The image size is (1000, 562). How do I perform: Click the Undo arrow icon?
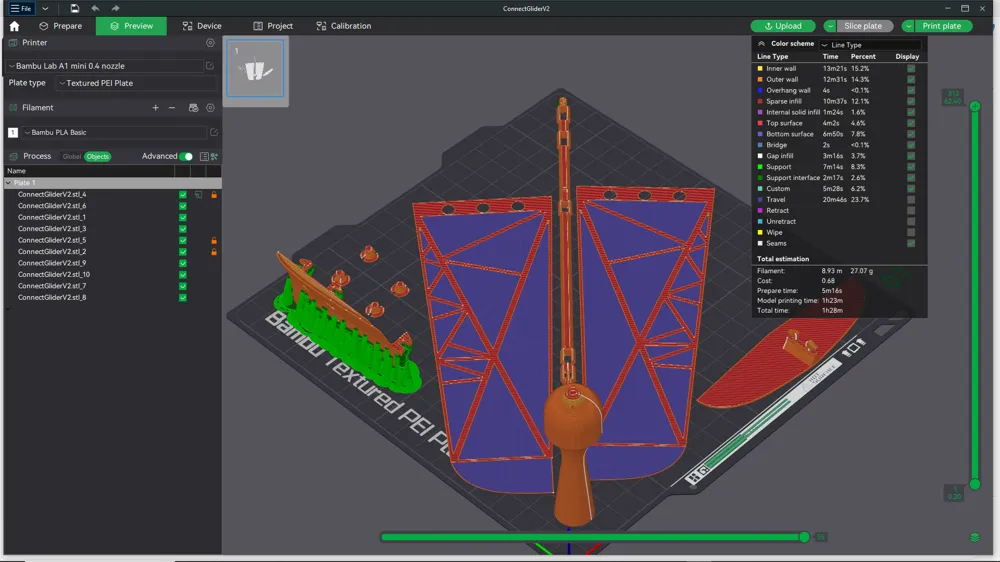point(95,8)
